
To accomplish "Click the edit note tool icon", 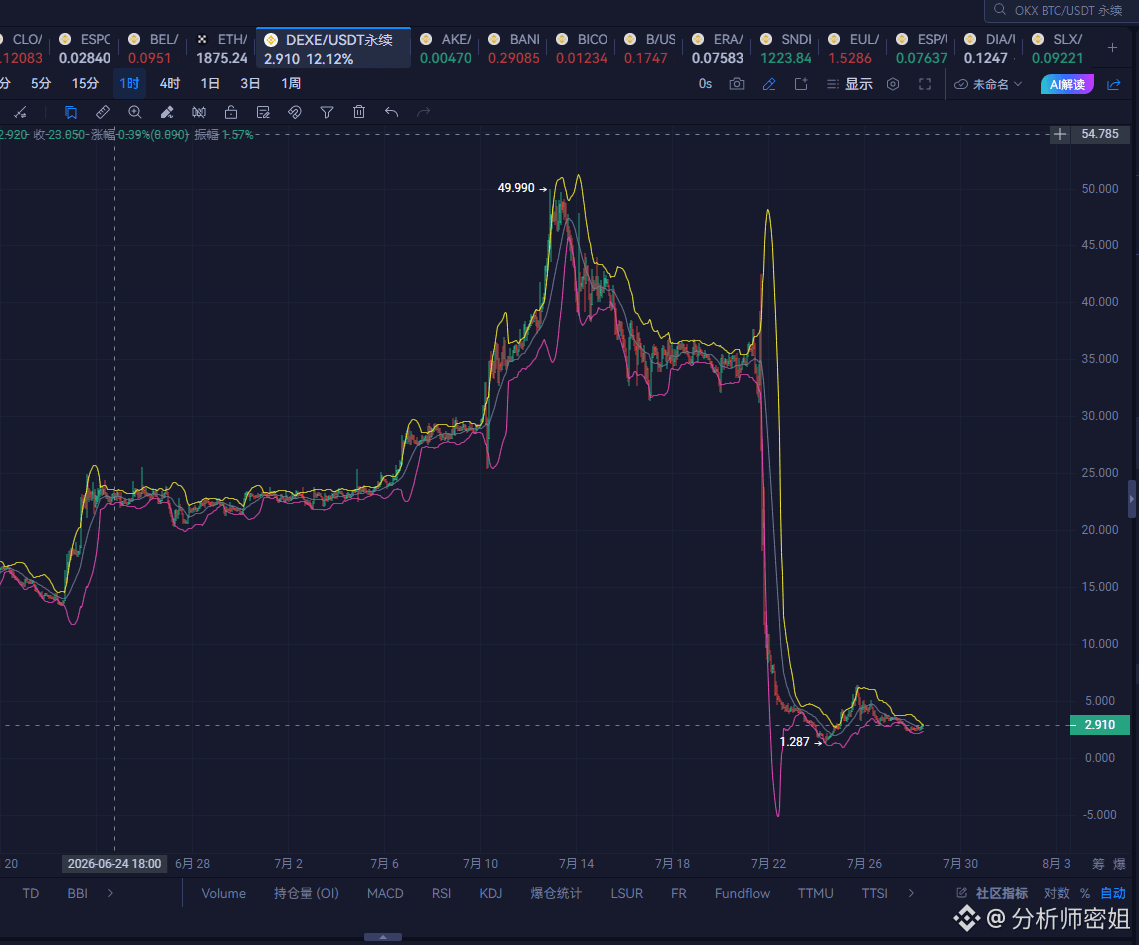I will [x=263, y=112].
